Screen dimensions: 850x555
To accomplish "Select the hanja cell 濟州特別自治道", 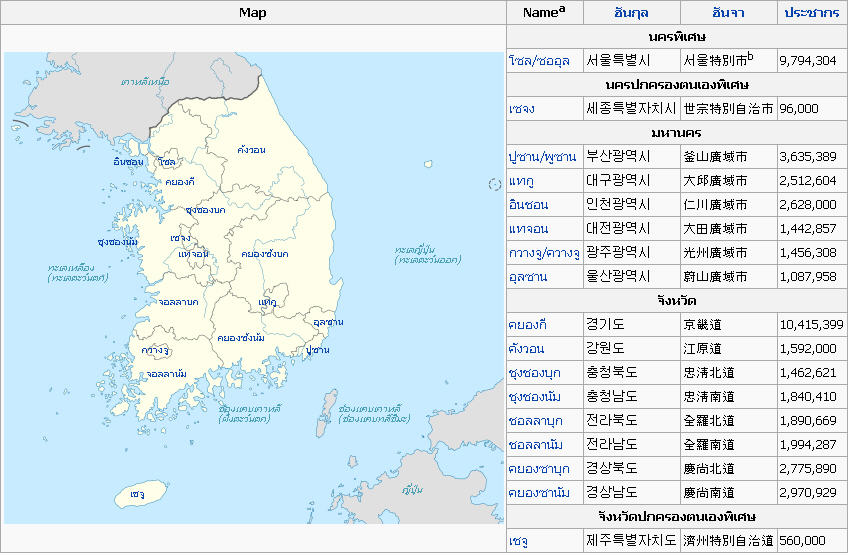I will (729, 540).
